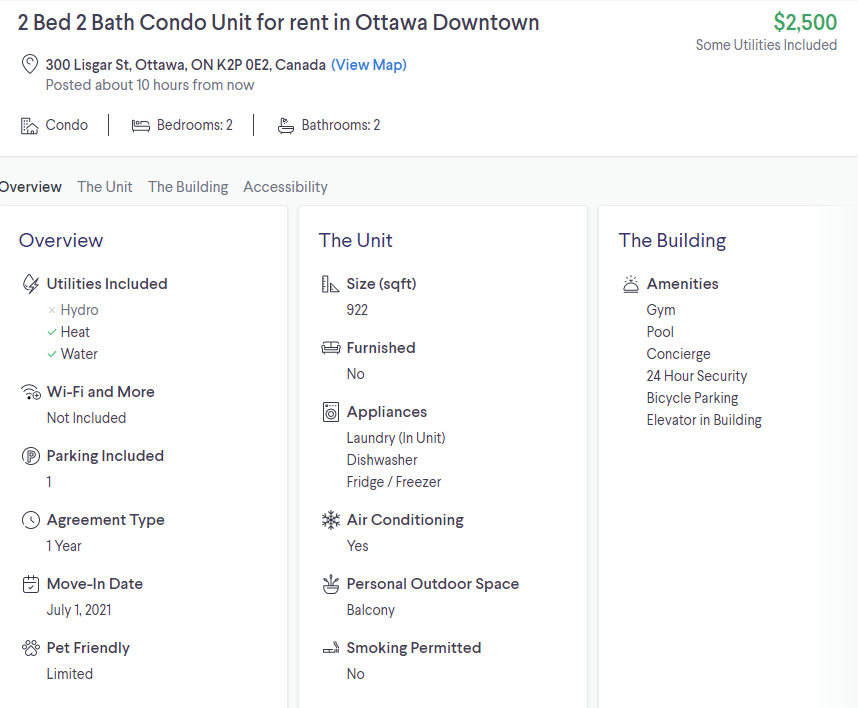The width and height of the screenshot is (858, 708).
Task: Switch to the Overview tab
Action: coord(30,187)
